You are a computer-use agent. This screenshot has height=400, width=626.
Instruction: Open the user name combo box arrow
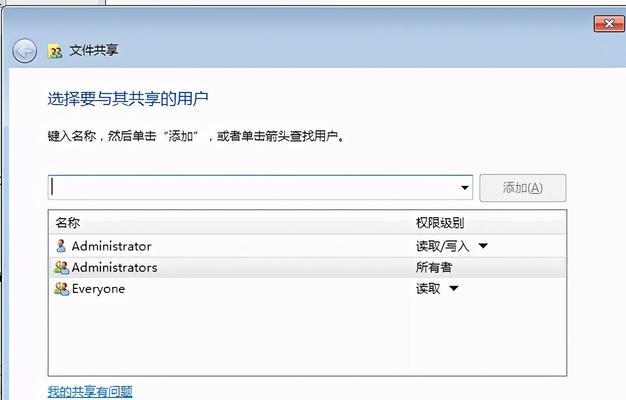tap(465, 187)
